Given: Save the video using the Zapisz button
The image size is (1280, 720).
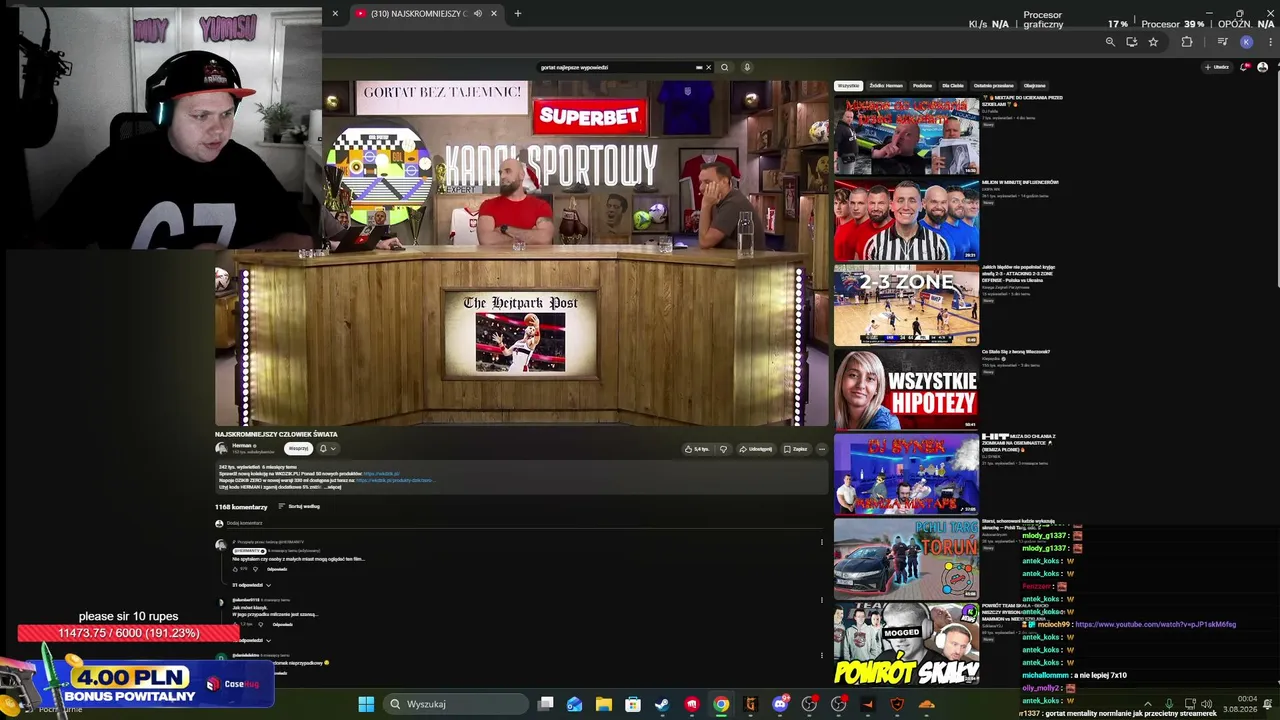Looking at the screenshot, I should tap(795, 449).
